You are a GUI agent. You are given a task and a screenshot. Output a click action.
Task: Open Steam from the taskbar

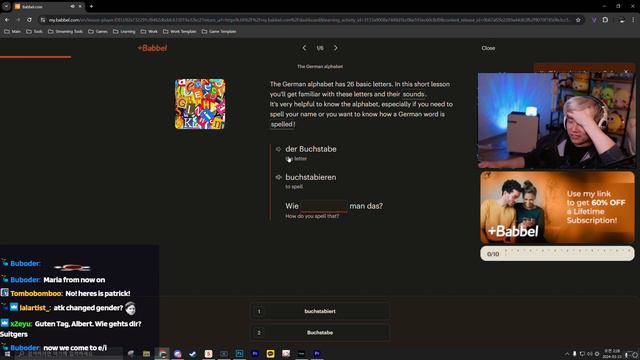pos(193,353)
